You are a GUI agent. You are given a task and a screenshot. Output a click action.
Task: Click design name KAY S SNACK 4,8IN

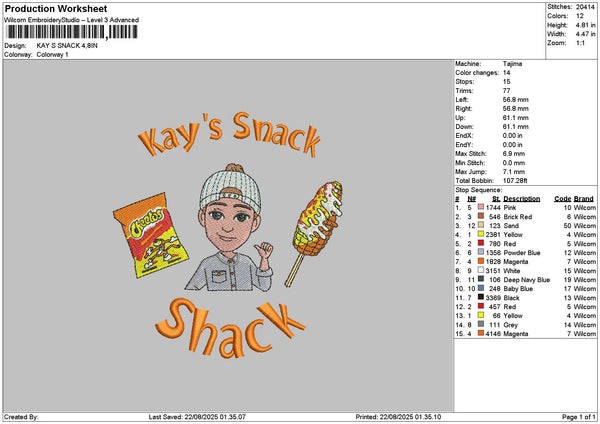tap(67, 46)
